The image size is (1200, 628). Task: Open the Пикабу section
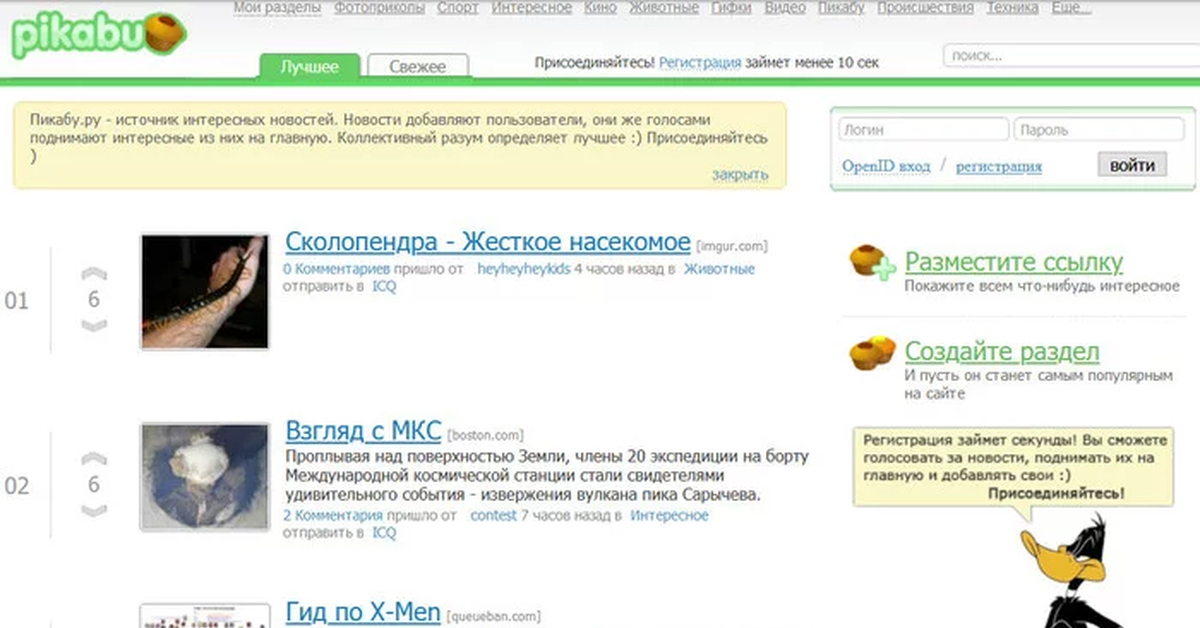pos(841,8)
